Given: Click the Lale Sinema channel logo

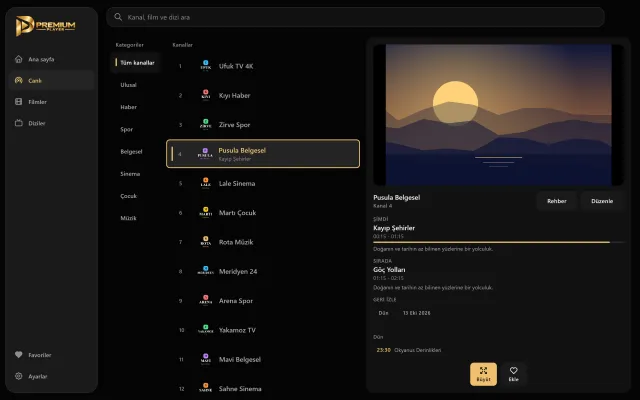Looking at the screenshot, I should click(x=206, y=183).
